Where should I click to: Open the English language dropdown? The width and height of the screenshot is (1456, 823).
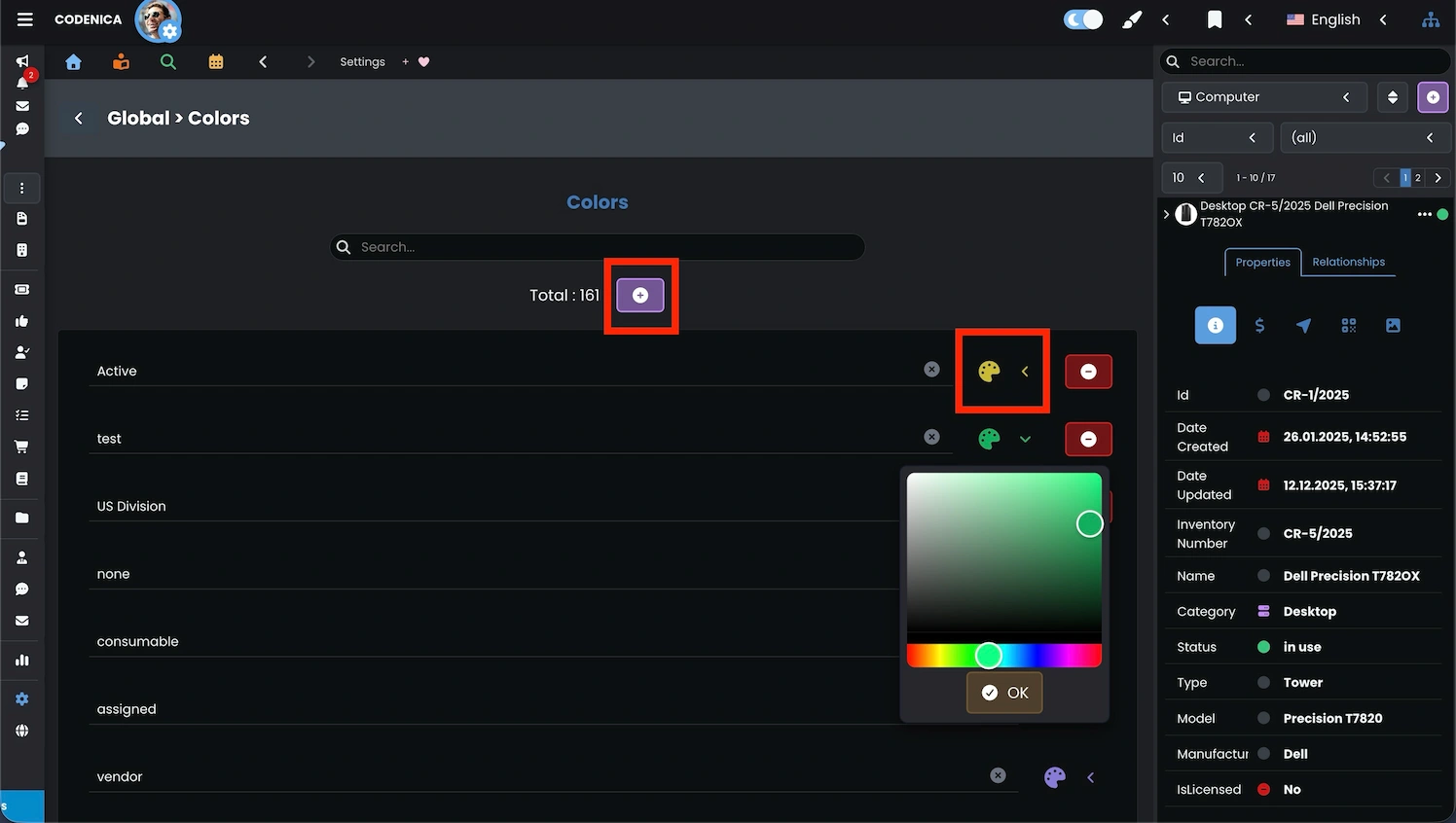click(x=1323, y=18)
